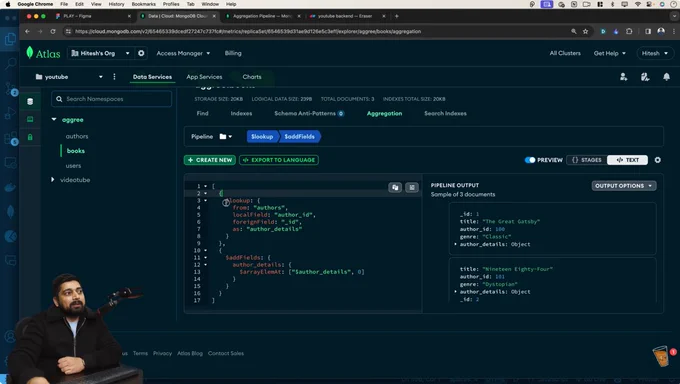
Task: Open the Output Options dropdown
Action: click(624, 186)
